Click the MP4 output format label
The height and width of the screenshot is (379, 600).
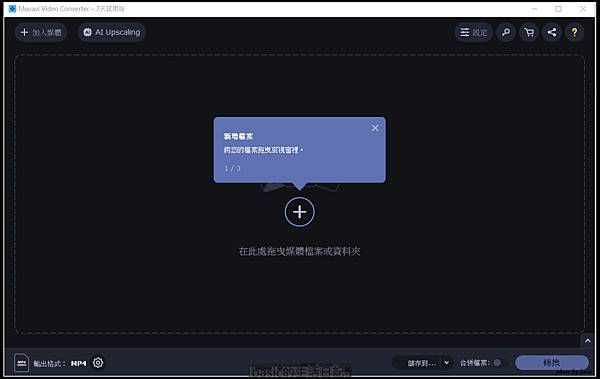[78, 363]
